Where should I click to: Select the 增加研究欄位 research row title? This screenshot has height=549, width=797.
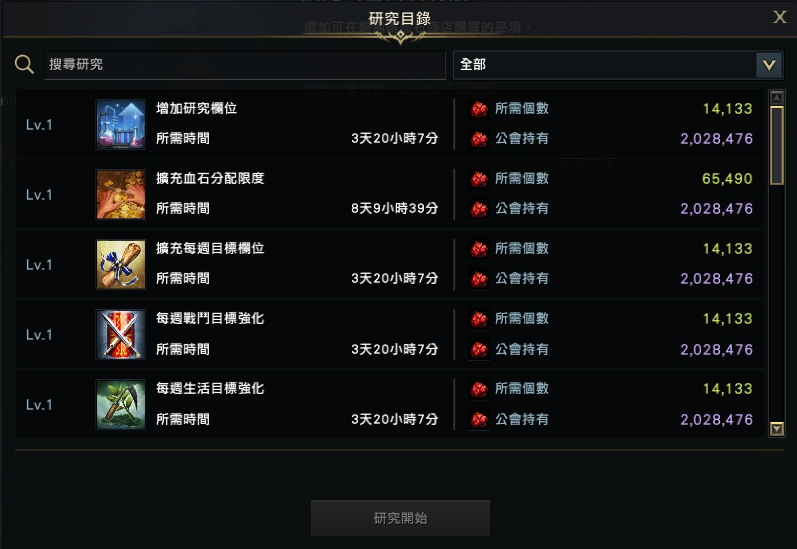tap(197, 108)
